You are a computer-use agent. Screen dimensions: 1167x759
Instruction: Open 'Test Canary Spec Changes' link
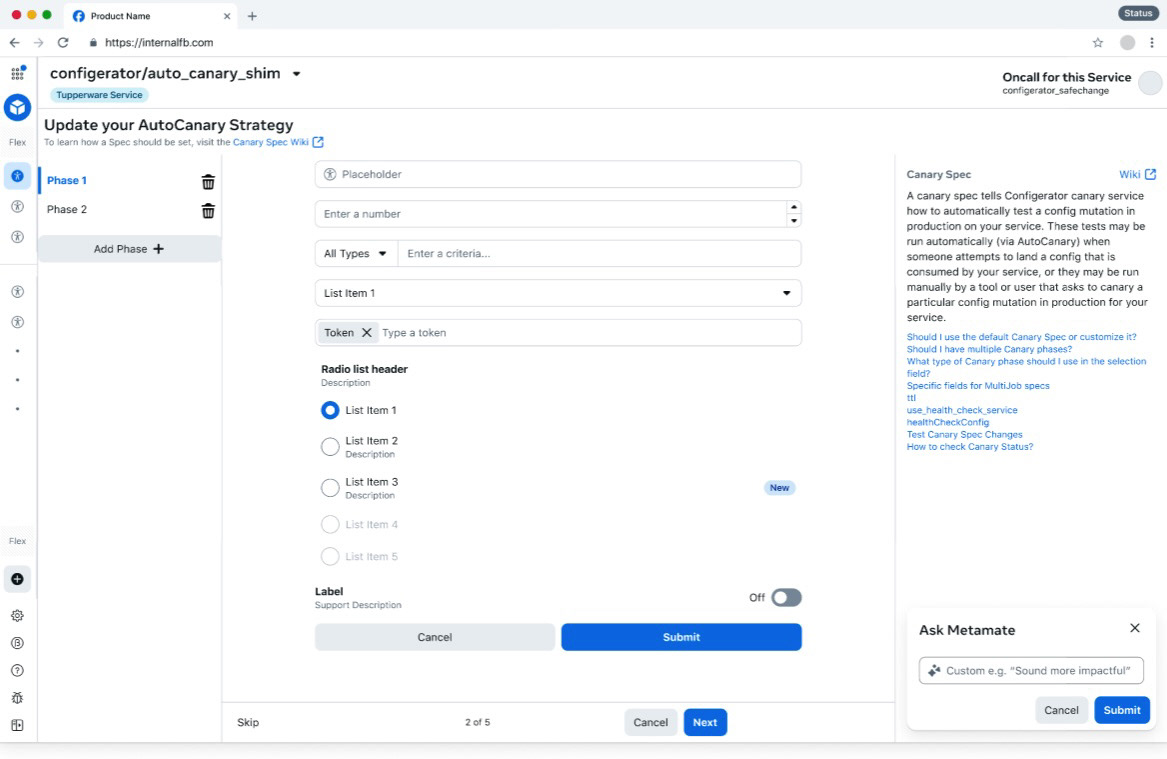(x=964, y=435)
